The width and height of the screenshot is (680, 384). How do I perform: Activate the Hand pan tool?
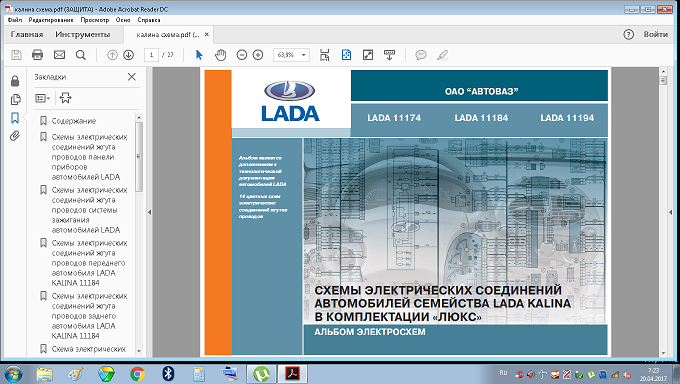(x=221, y=55)
